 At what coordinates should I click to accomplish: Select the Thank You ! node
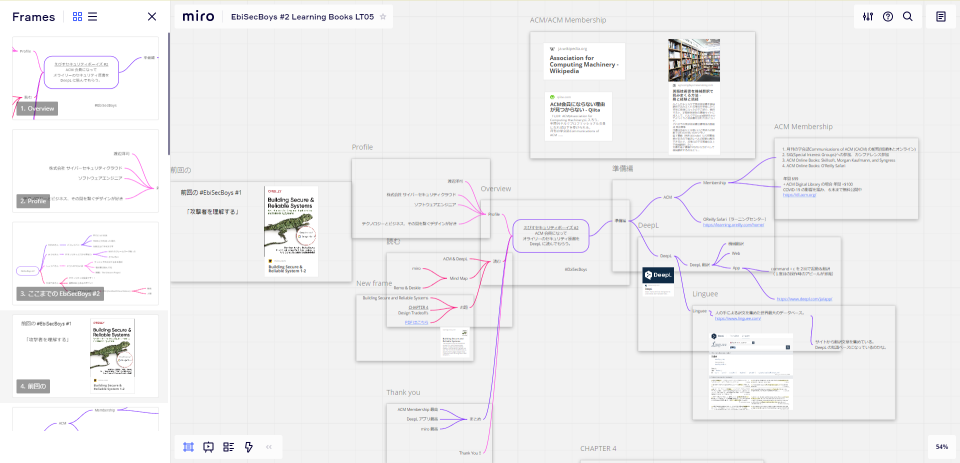(x=470, y=453)
